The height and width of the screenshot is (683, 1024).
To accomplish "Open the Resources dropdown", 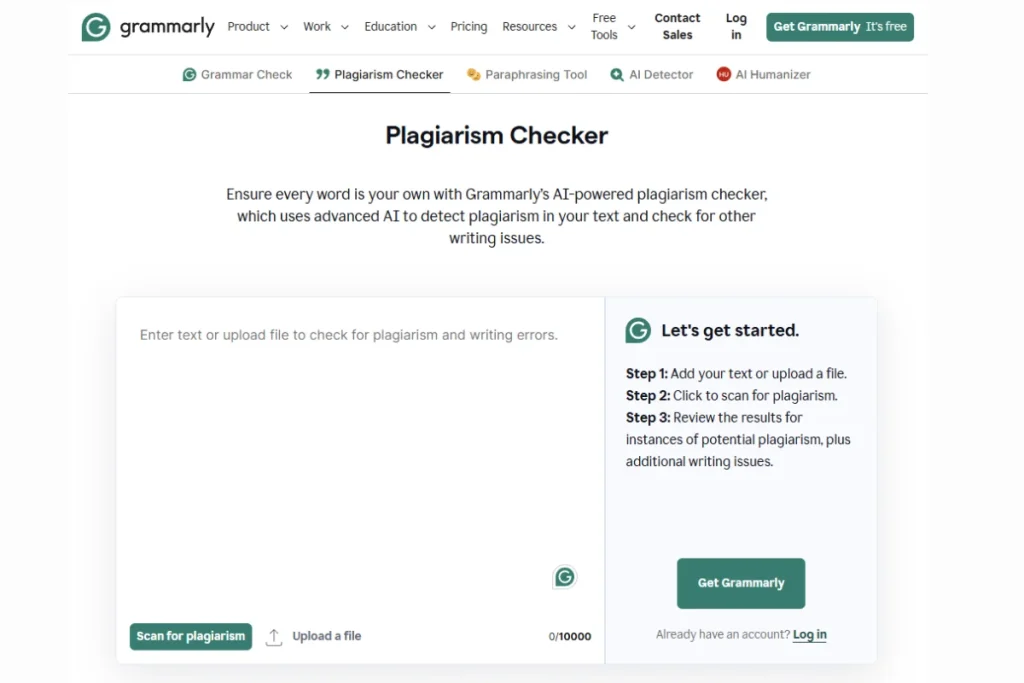I will pyautogui.click(x=539, y=27).
